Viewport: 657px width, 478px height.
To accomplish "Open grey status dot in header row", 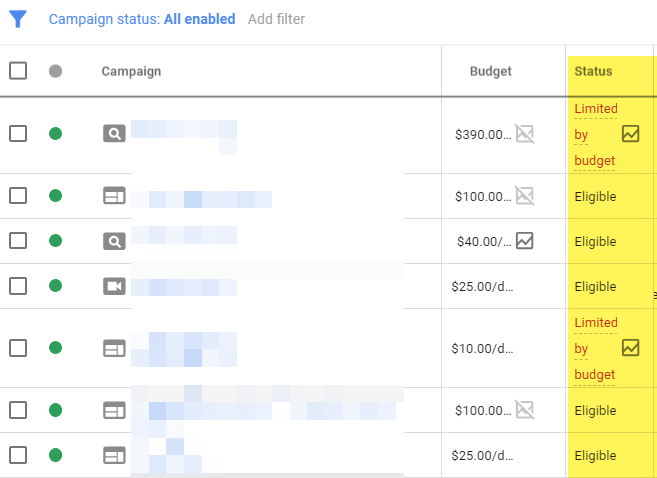I will pos(55,71).
